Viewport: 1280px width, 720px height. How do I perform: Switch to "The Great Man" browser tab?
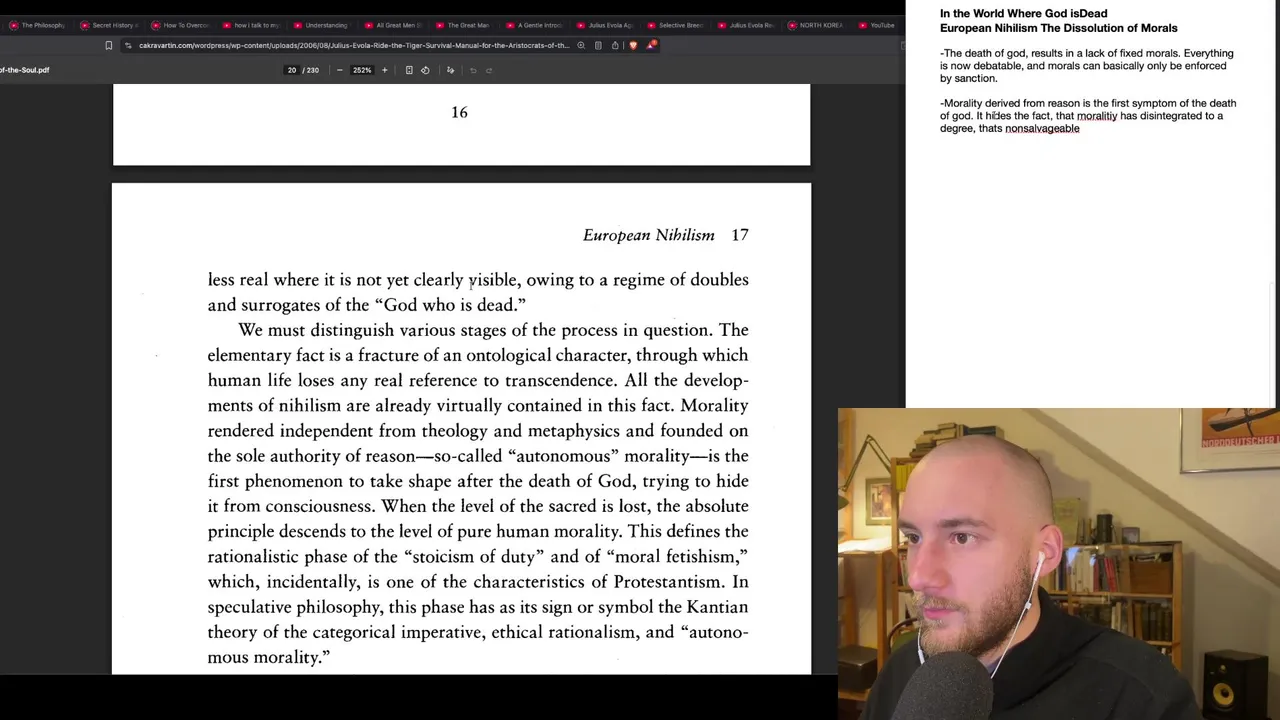[x=463, y=25]
